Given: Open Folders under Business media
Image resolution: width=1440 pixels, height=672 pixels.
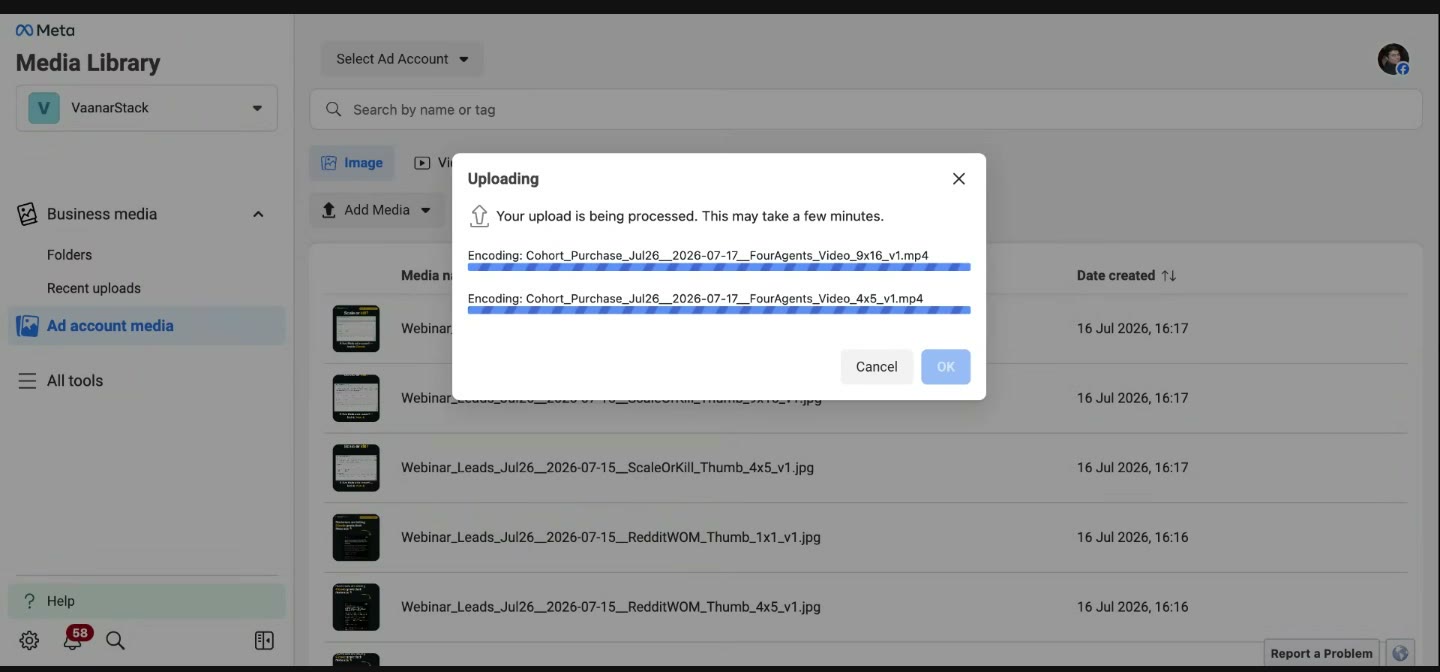Looking at the screenshot, I should [x=69, y=255].
